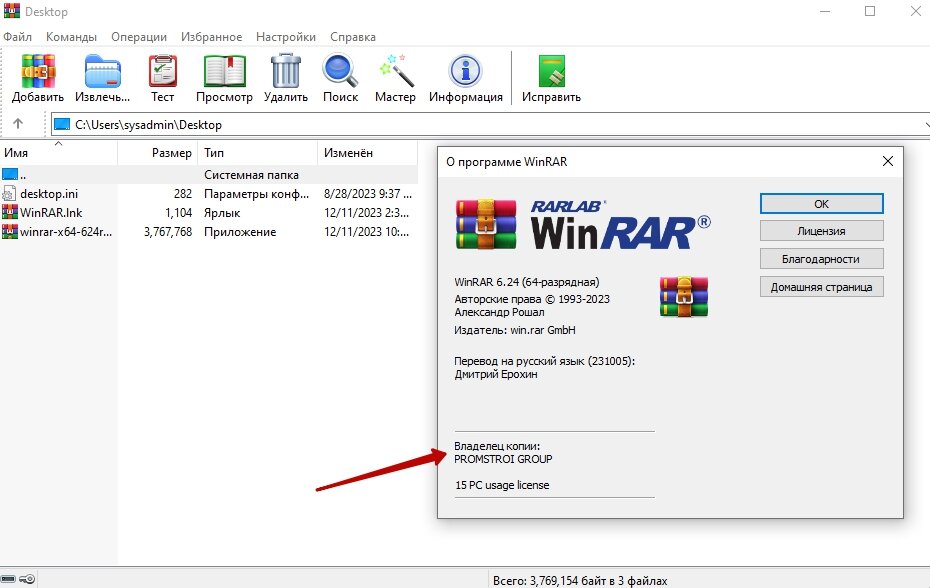
Task: Run the Тест archive test tool
Action: pyautogui.click(x=163, y=71)
